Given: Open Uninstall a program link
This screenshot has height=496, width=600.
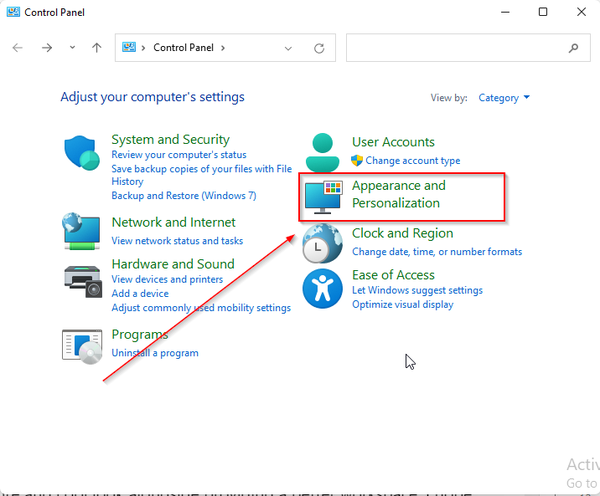Looking at the screenshot, I should pos(155,353).
